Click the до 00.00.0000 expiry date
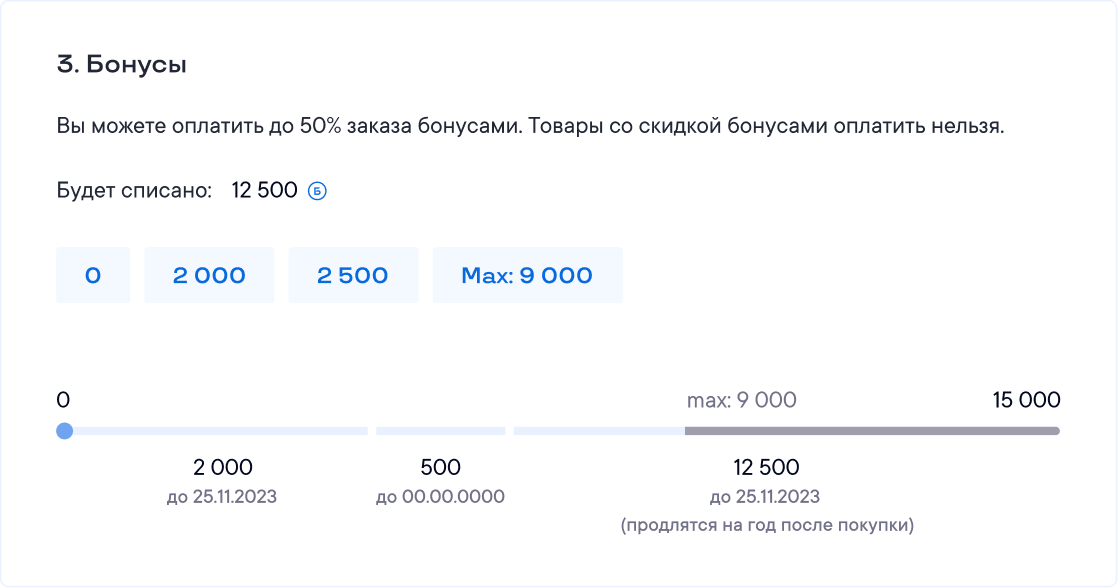The height and width of the screenshot is (588, 1118). tap(440, 497)
